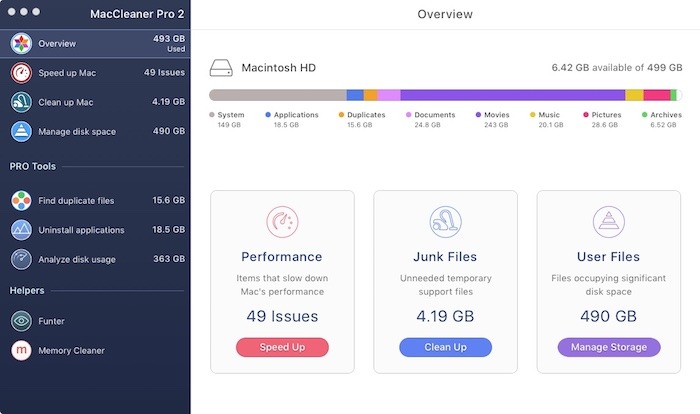Launch the Memory Cleaner helper
Image resolution: width=700 pixels, height=414 pixels.
(95, 351)
